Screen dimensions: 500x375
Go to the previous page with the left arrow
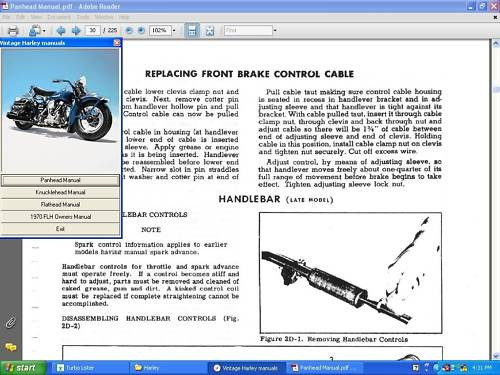click(61, 31)
